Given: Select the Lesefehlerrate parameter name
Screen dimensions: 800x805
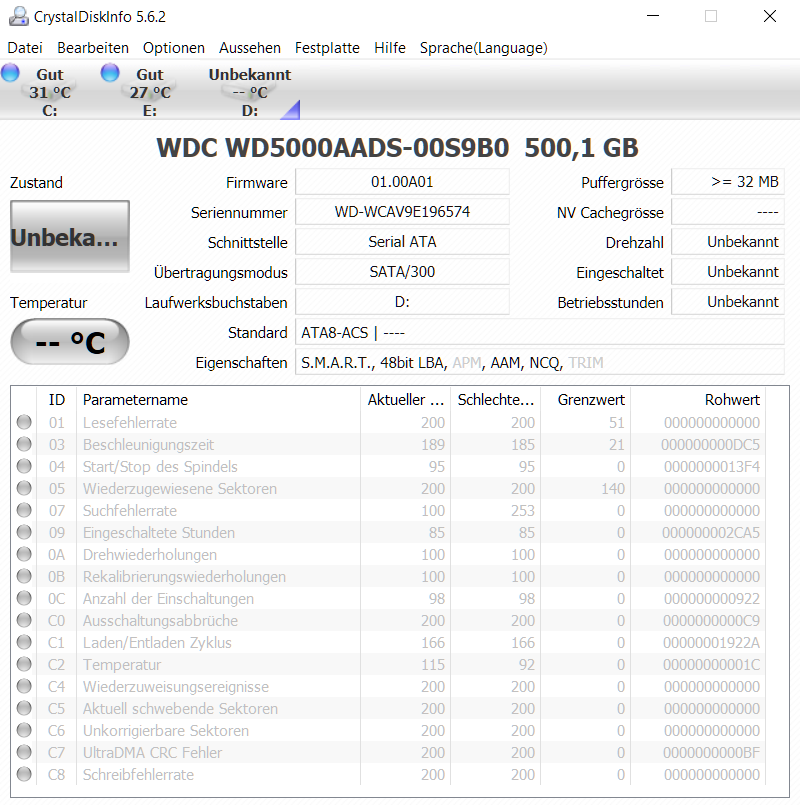Looking at the screenshot, I should tap(130, 423).
